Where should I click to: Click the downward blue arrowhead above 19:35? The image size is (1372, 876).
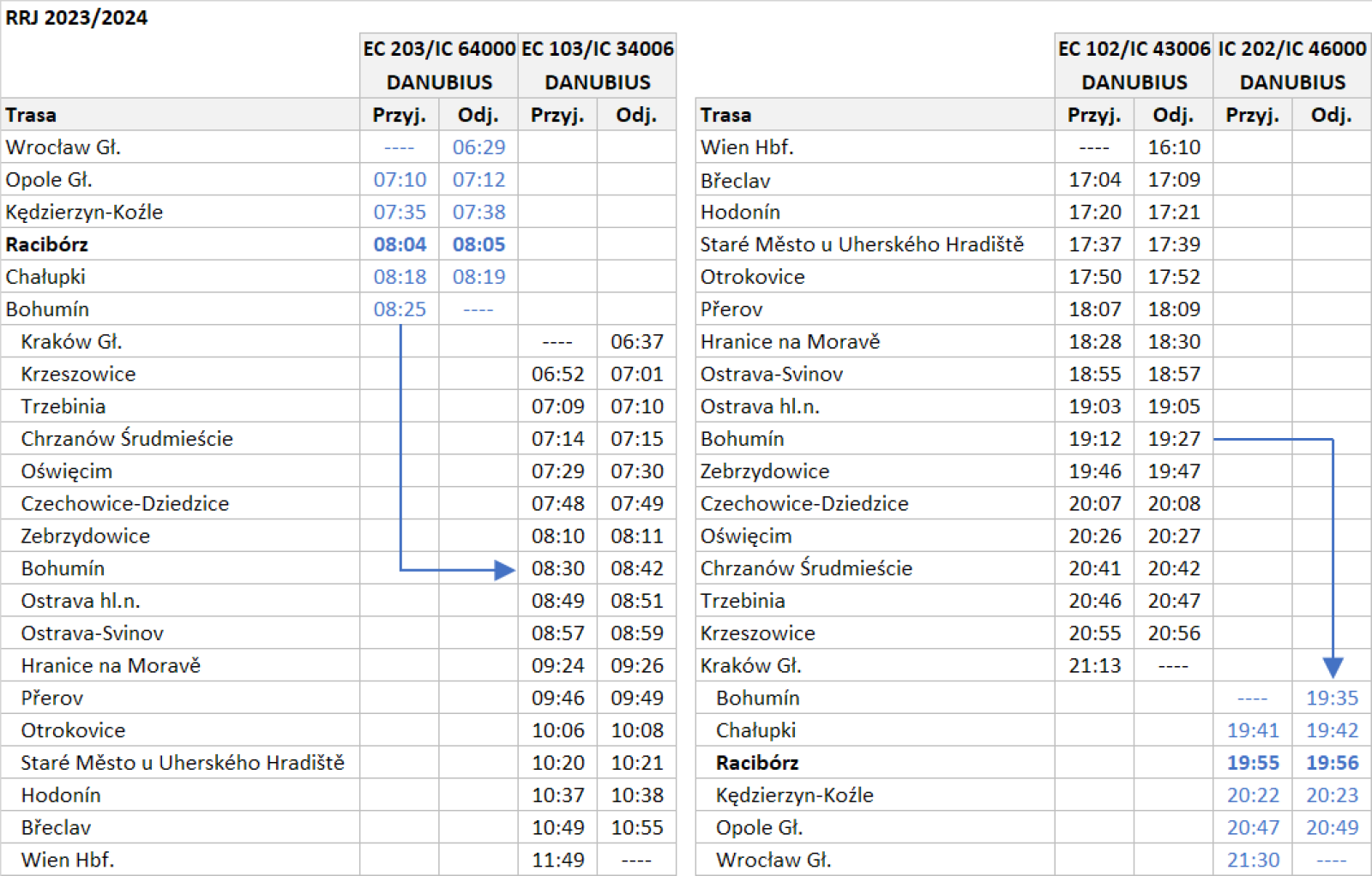[x=1333, y=667]
